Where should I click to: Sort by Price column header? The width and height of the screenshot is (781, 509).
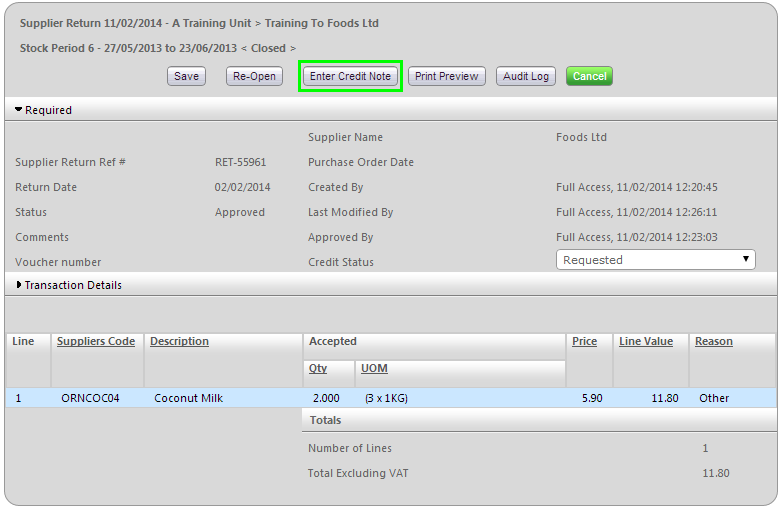tap(584, 341)
